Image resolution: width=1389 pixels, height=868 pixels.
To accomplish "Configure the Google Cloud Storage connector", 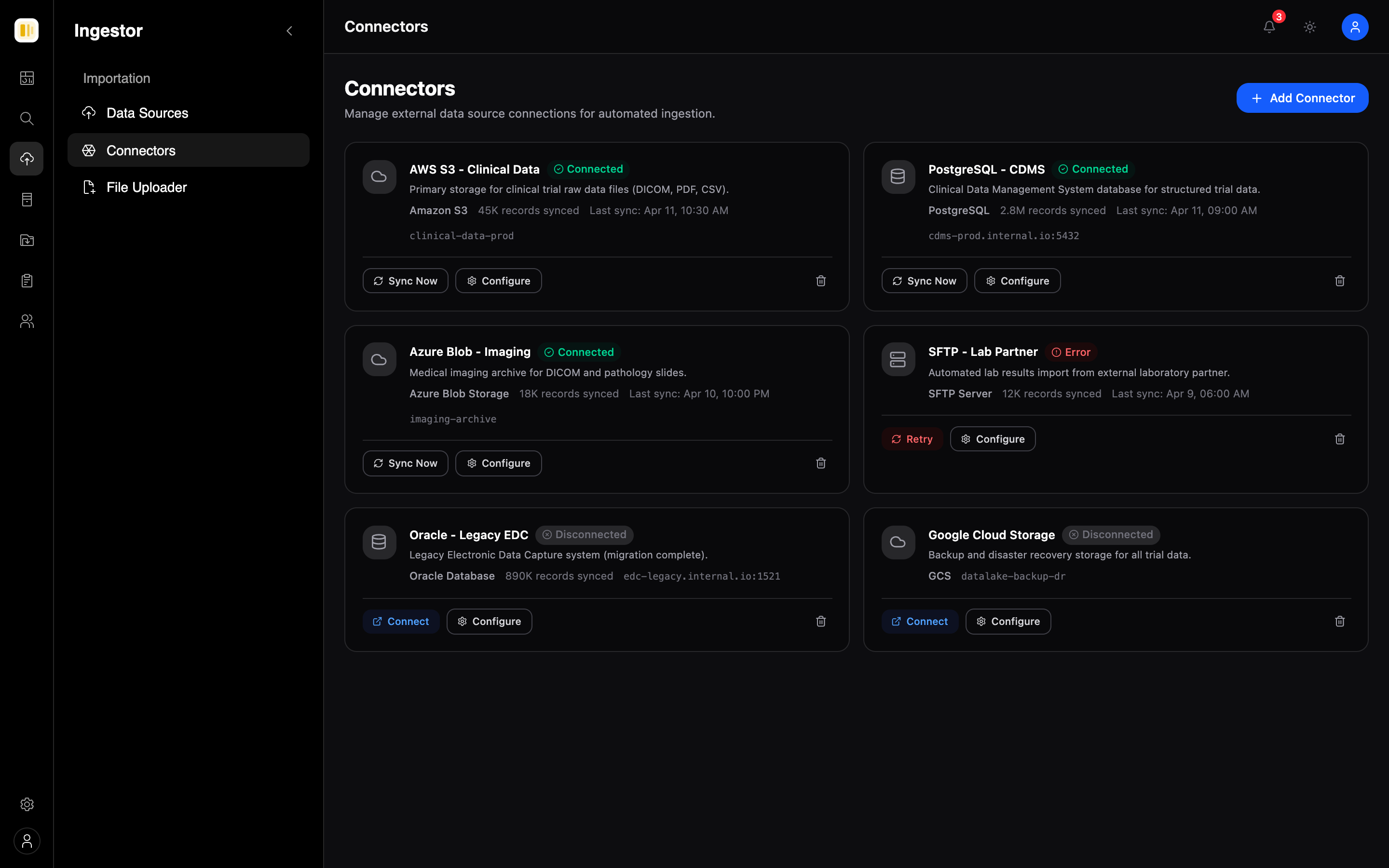I will 1008,622.
